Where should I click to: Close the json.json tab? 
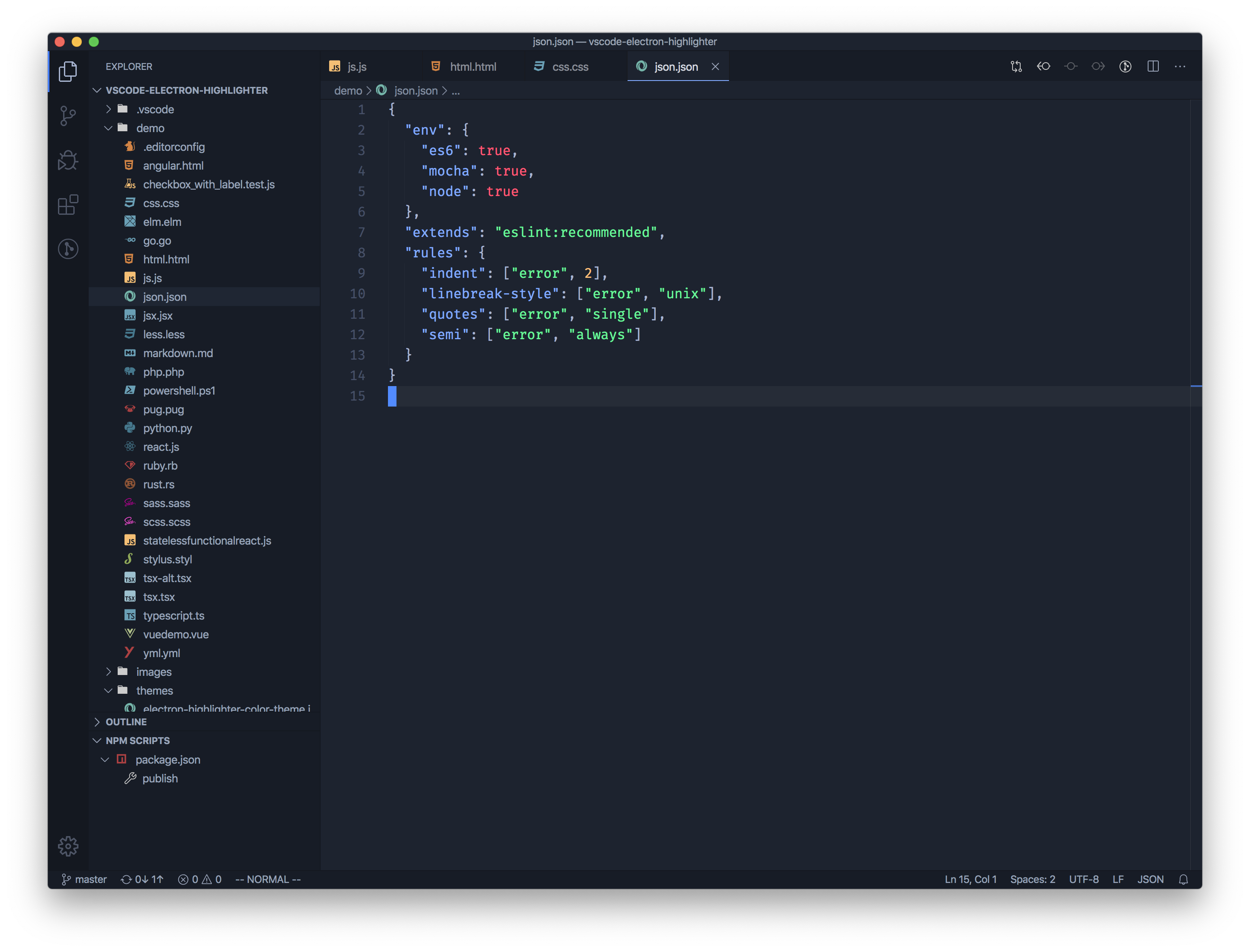point(715,67)
